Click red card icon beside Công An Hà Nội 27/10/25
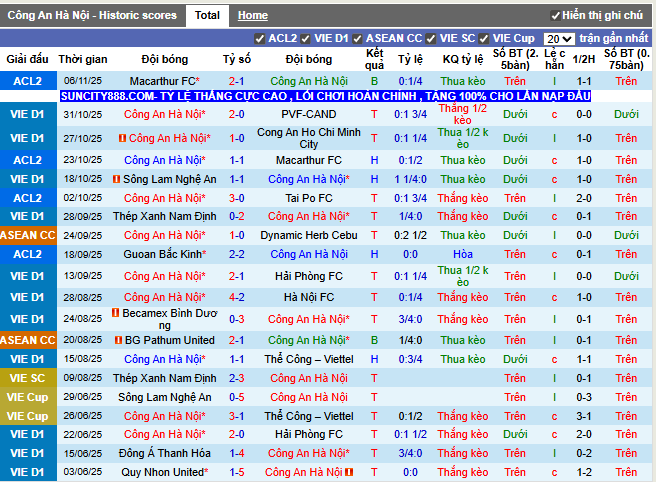656x482 pixels. tap(123, 138)
